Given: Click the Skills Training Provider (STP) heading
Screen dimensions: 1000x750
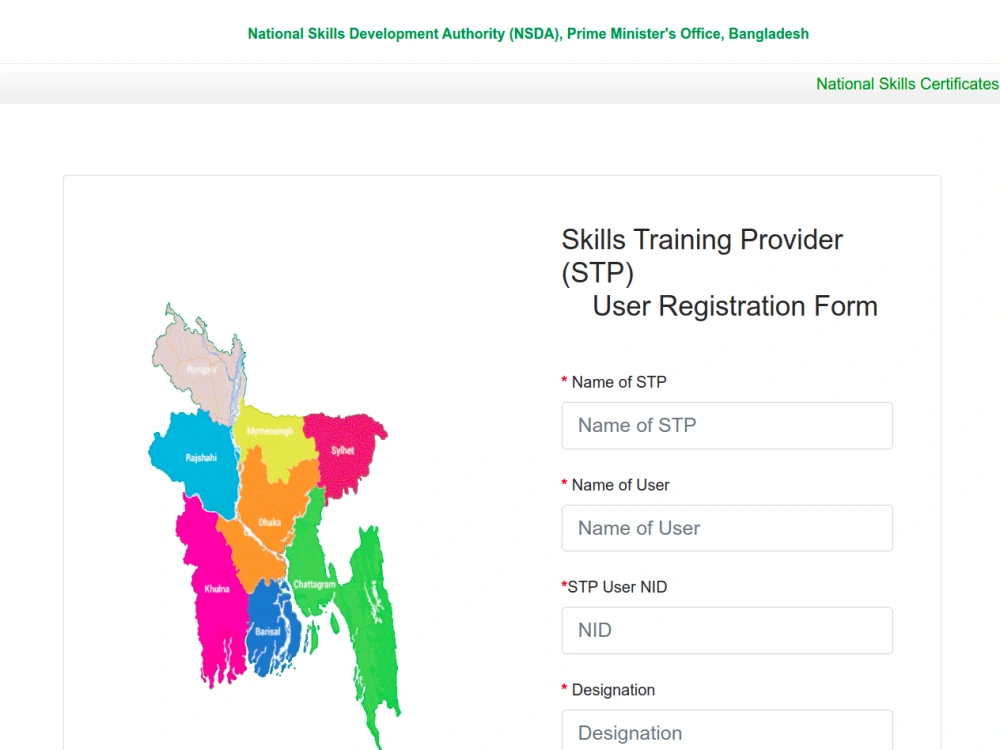Looking at the screenshot, I should tap(702, 256).
